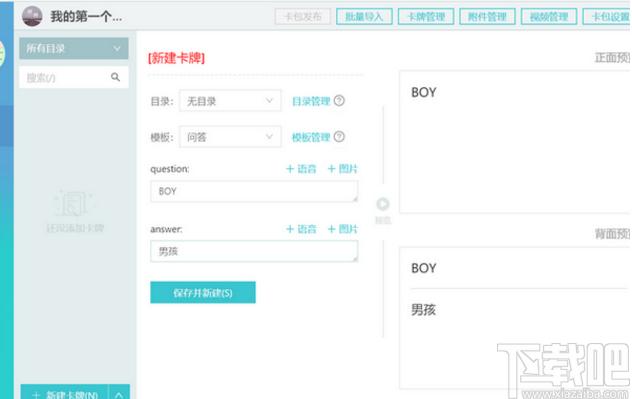Click the 搜索 search box
This screenshot has width=632, height=399.
[x=74, y=77]
